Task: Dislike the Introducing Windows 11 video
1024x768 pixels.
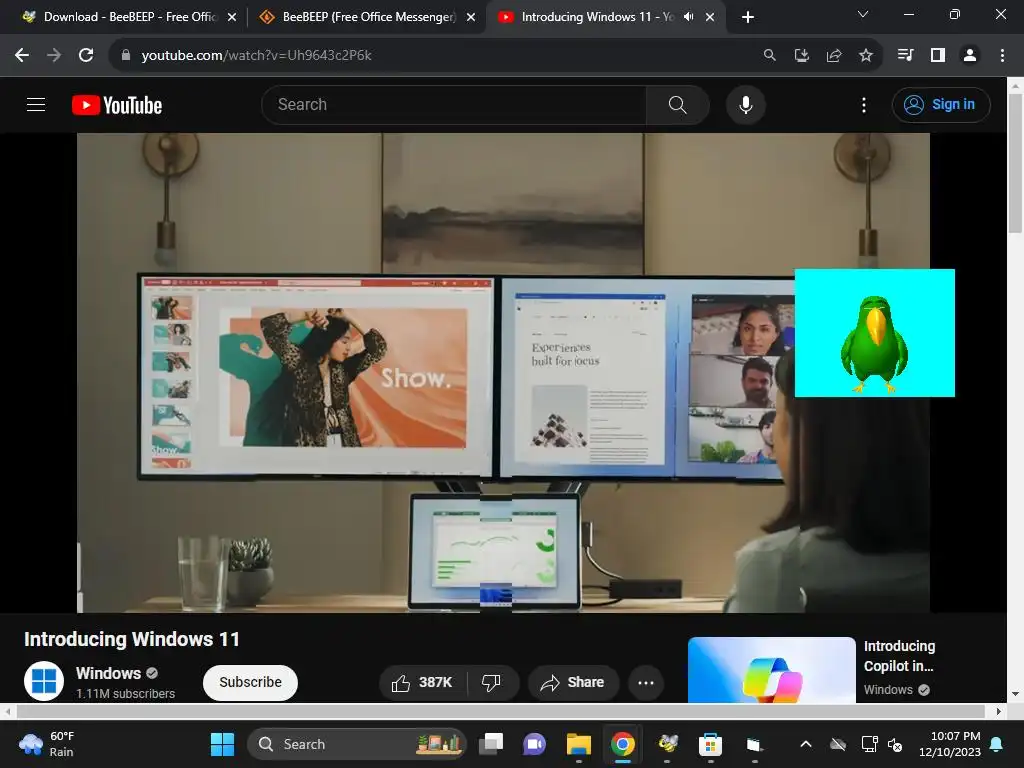Action: point(491,682)
